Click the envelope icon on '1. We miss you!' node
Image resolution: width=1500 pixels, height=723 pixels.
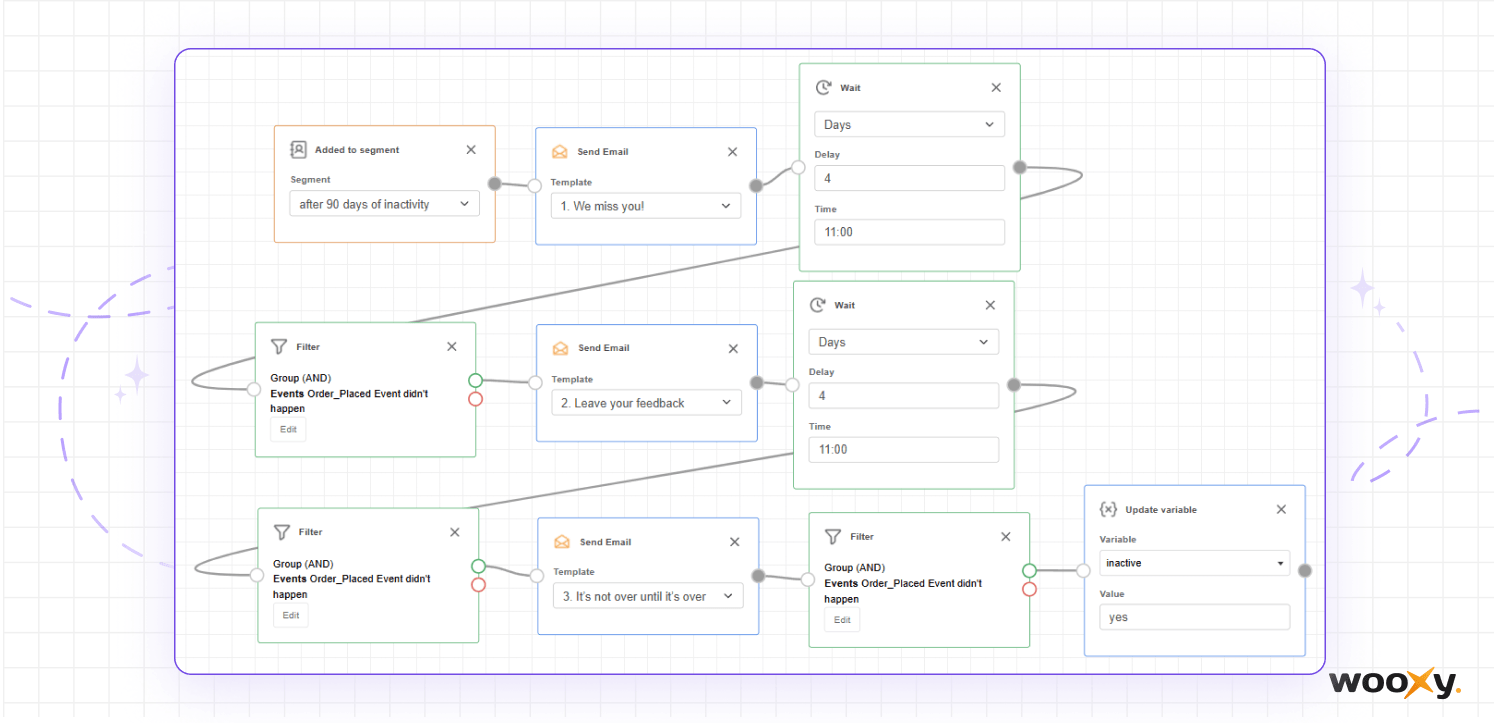point(560,152)
